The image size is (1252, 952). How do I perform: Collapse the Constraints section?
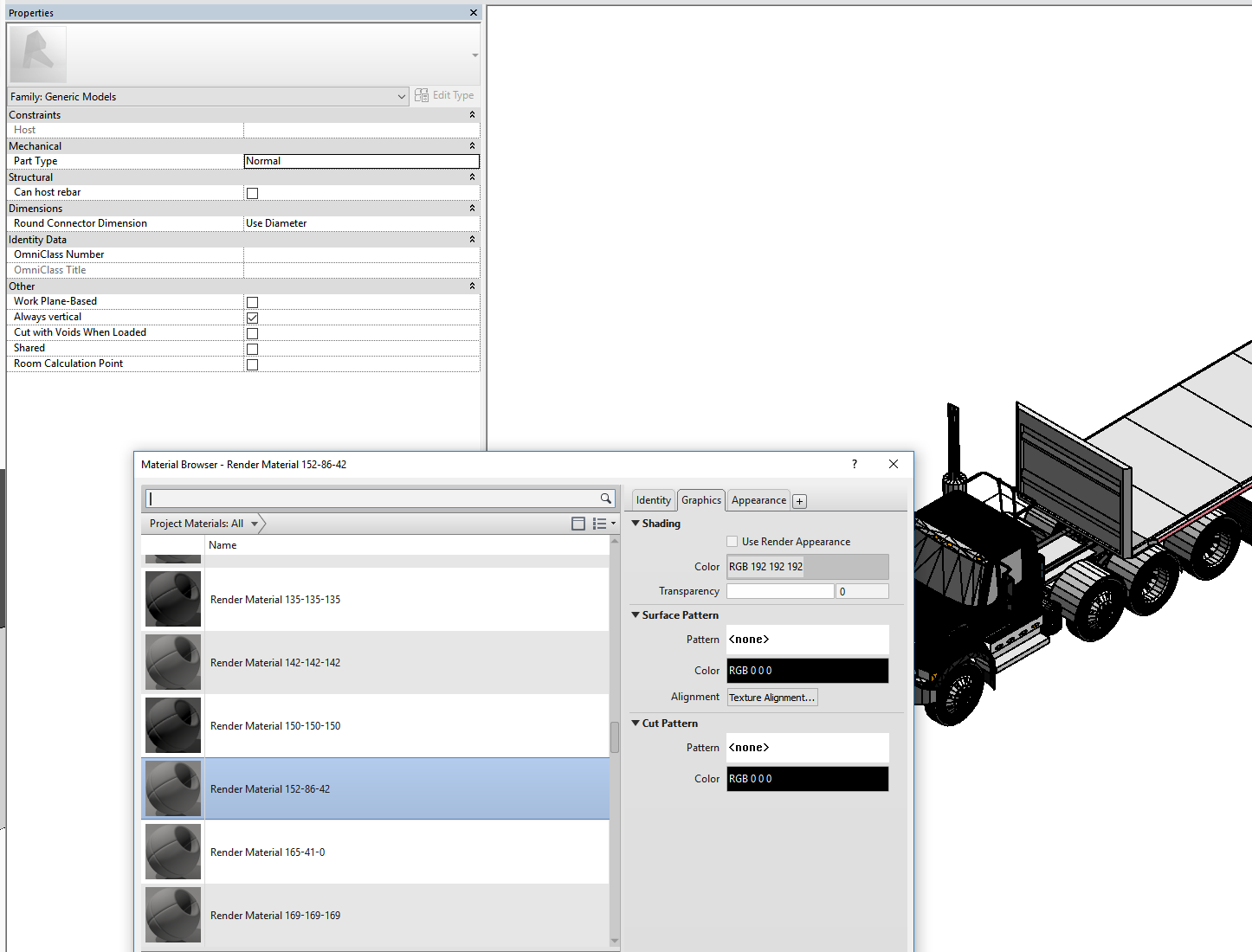click(x=472, y=114)
